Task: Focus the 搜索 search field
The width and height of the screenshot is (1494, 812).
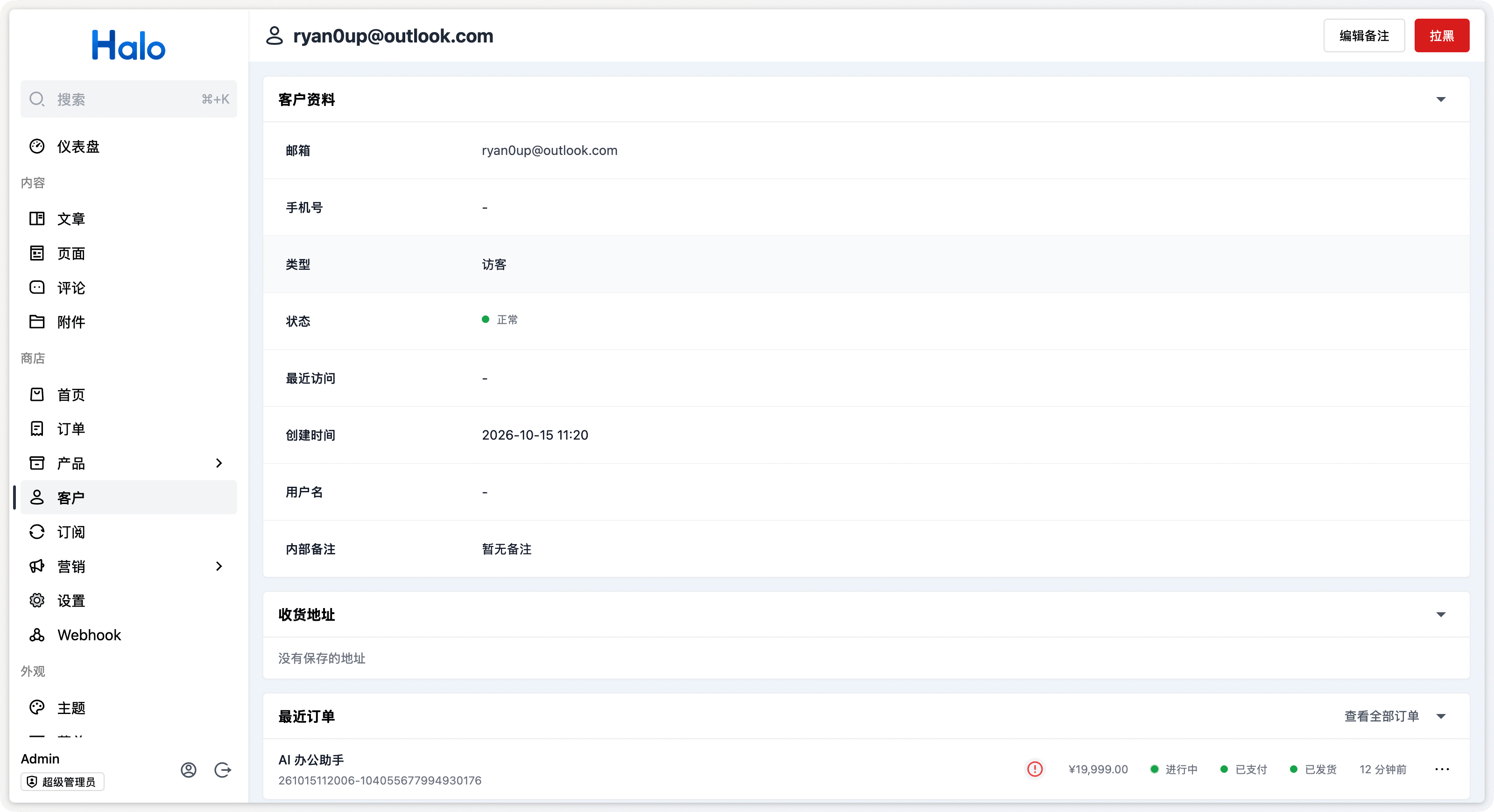Action: (129, 99)
